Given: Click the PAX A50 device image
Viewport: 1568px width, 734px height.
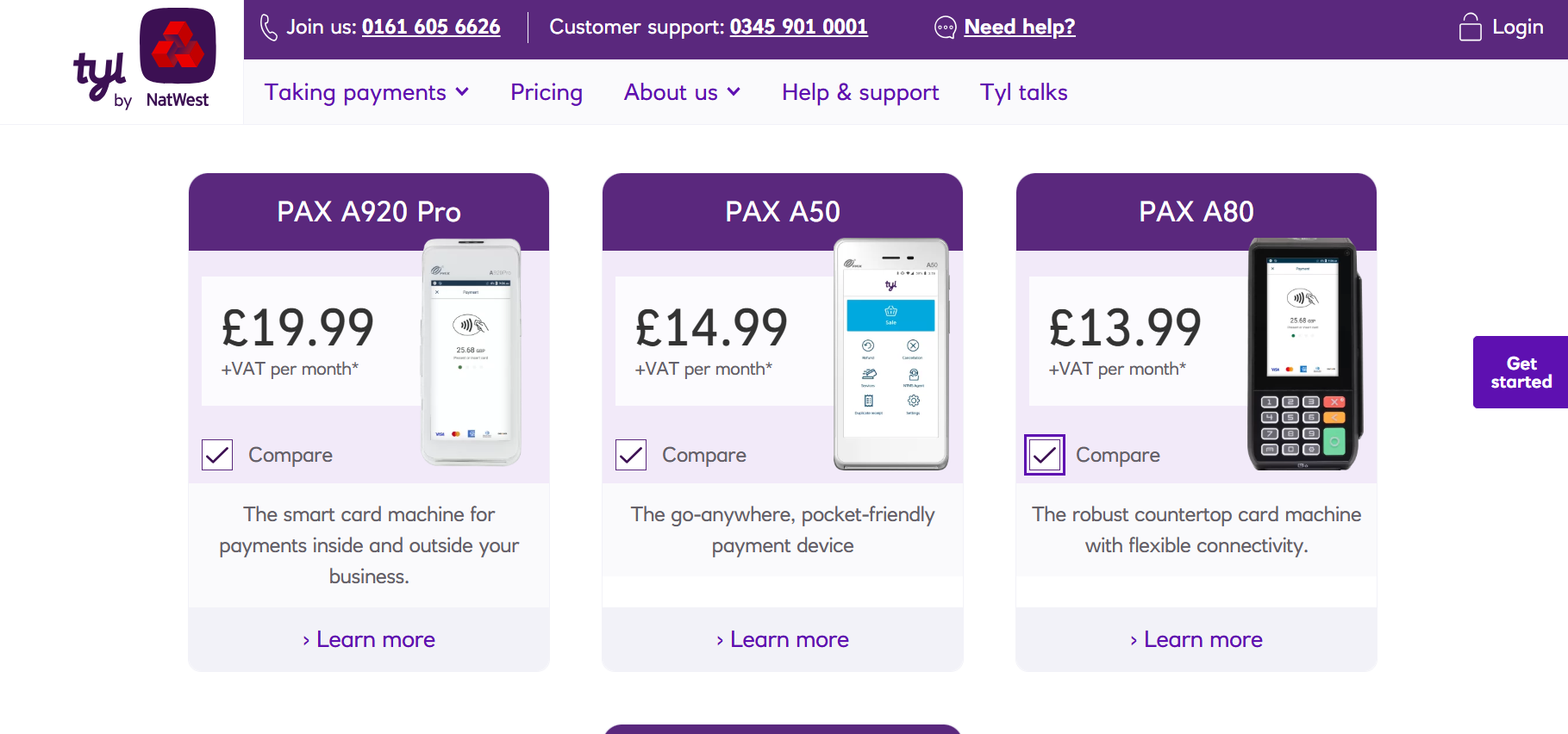Looking at the screenshot, I should point(891,354).
